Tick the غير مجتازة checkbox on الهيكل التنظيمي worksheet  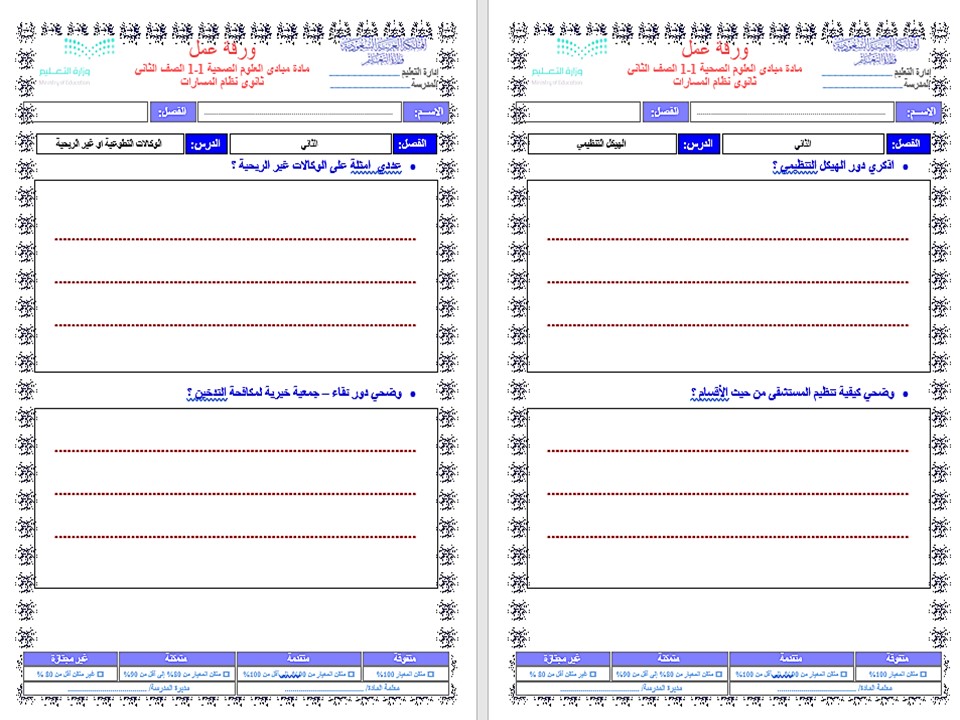click(x=593, y=674)
